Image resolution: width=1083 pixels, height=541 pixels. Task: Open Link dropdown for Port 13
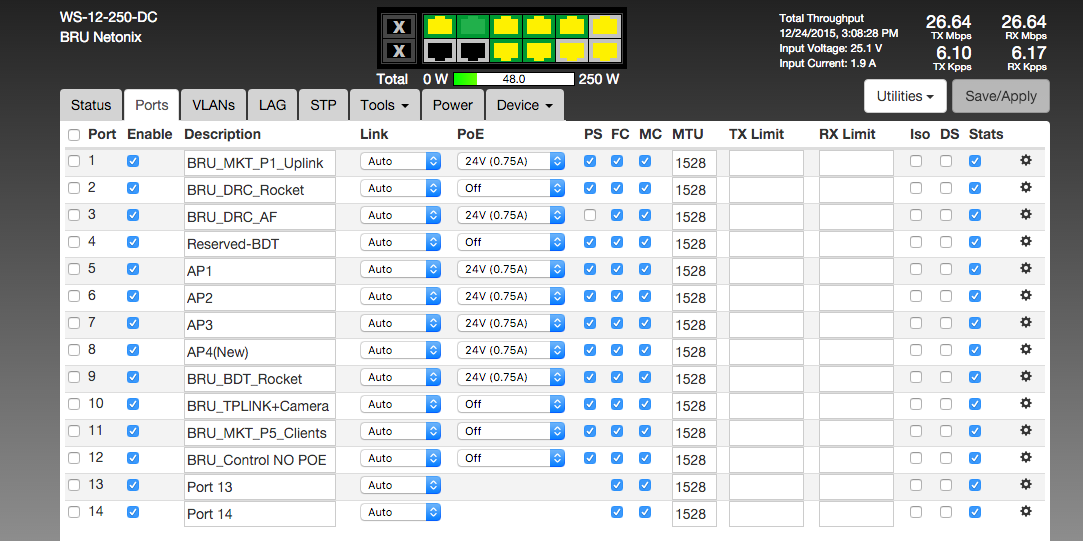coord(401,485)
